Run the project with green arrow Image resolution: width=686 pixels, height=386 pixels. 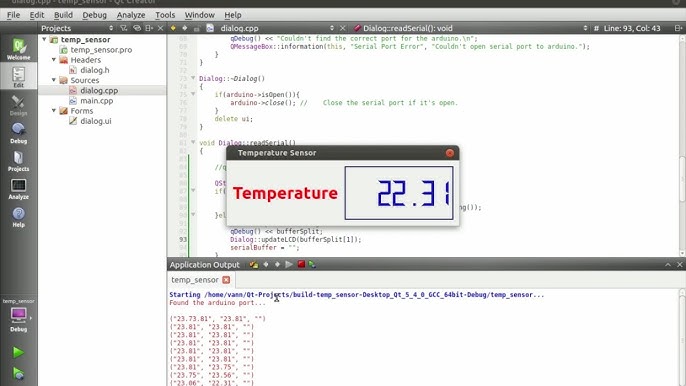coord(18,352)
